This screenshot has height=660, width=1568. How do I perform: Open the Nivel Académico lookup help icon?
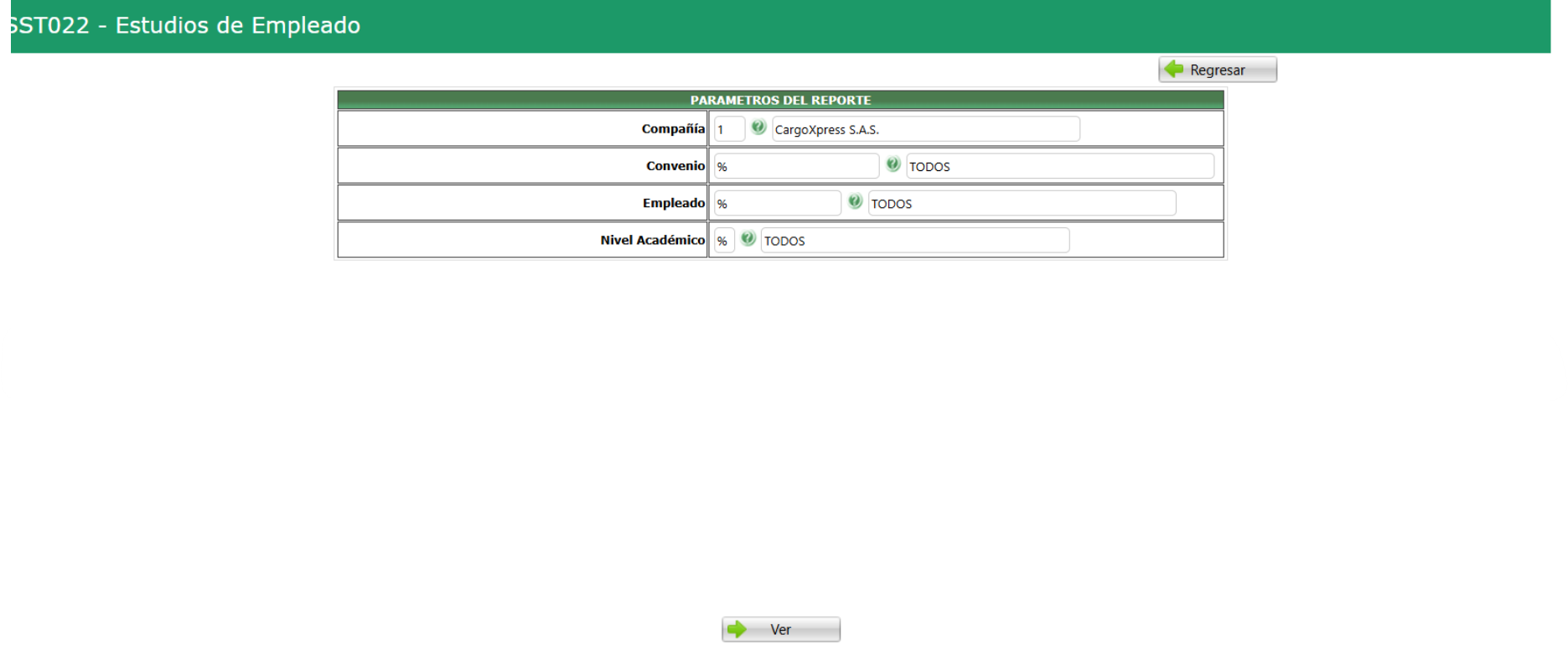pos(748,238)
